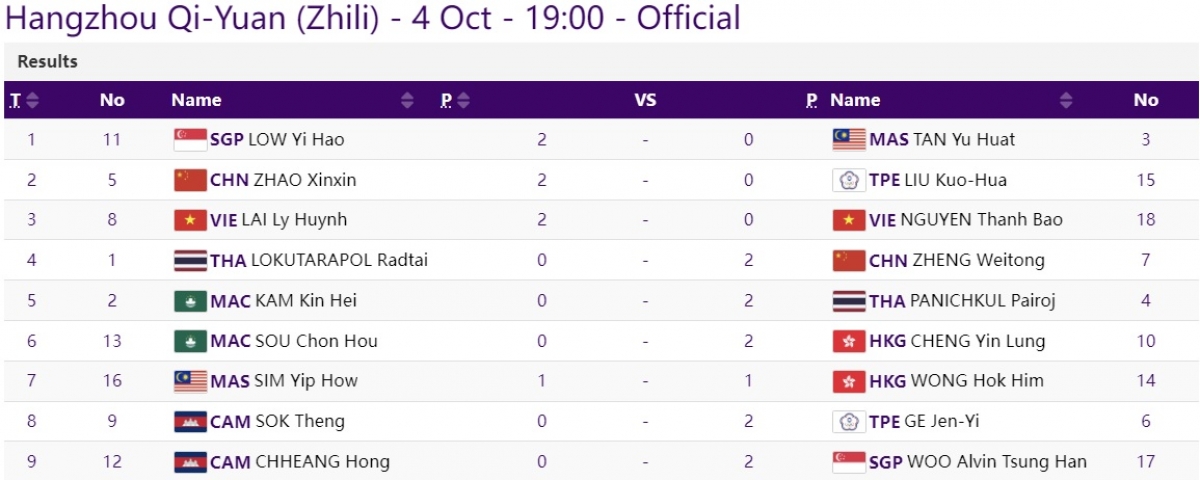Click the Macau flag beside KAM Kin Hei
The image size is (1200, 480).
190,301
